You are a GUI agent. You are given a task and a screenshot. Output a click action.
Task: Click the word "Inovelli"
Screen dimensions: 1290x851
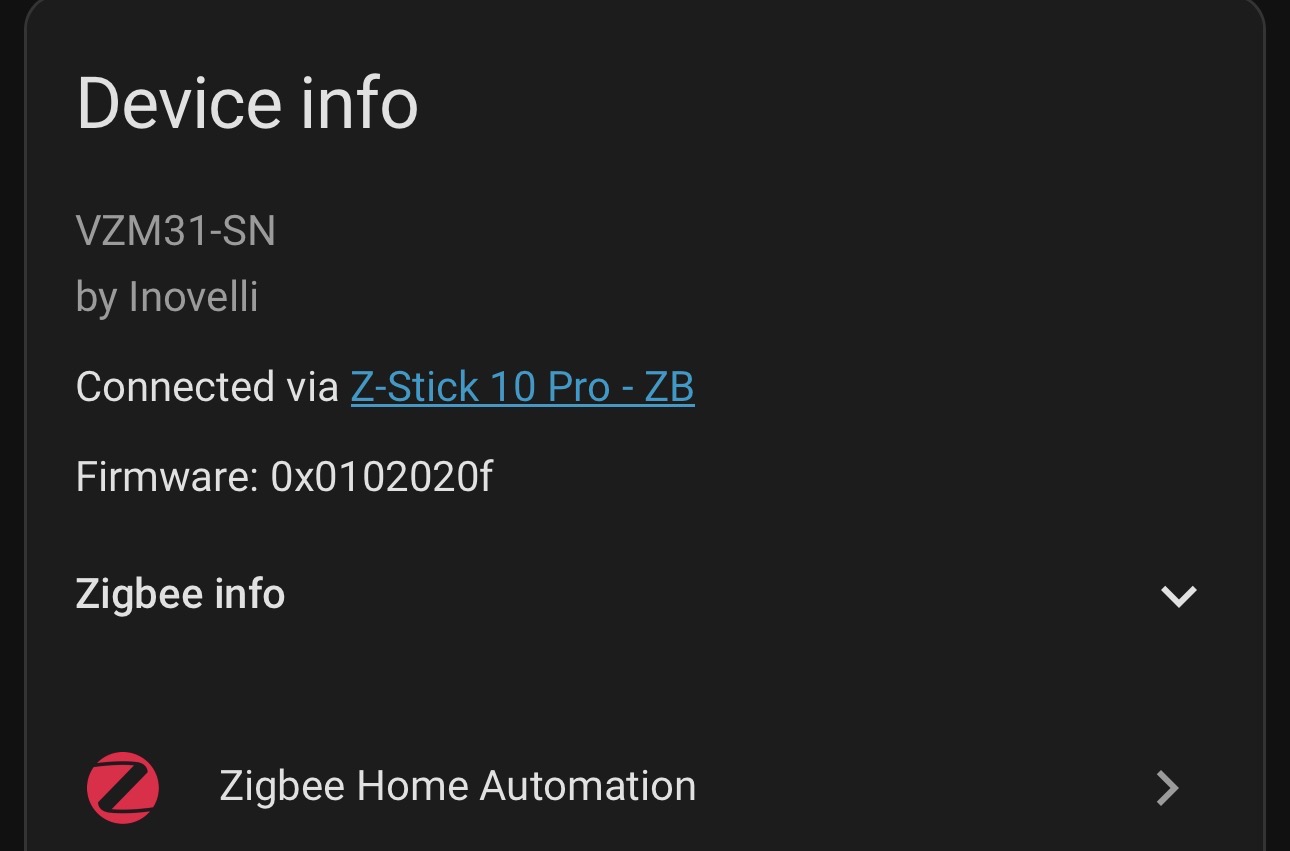point(193,297)
